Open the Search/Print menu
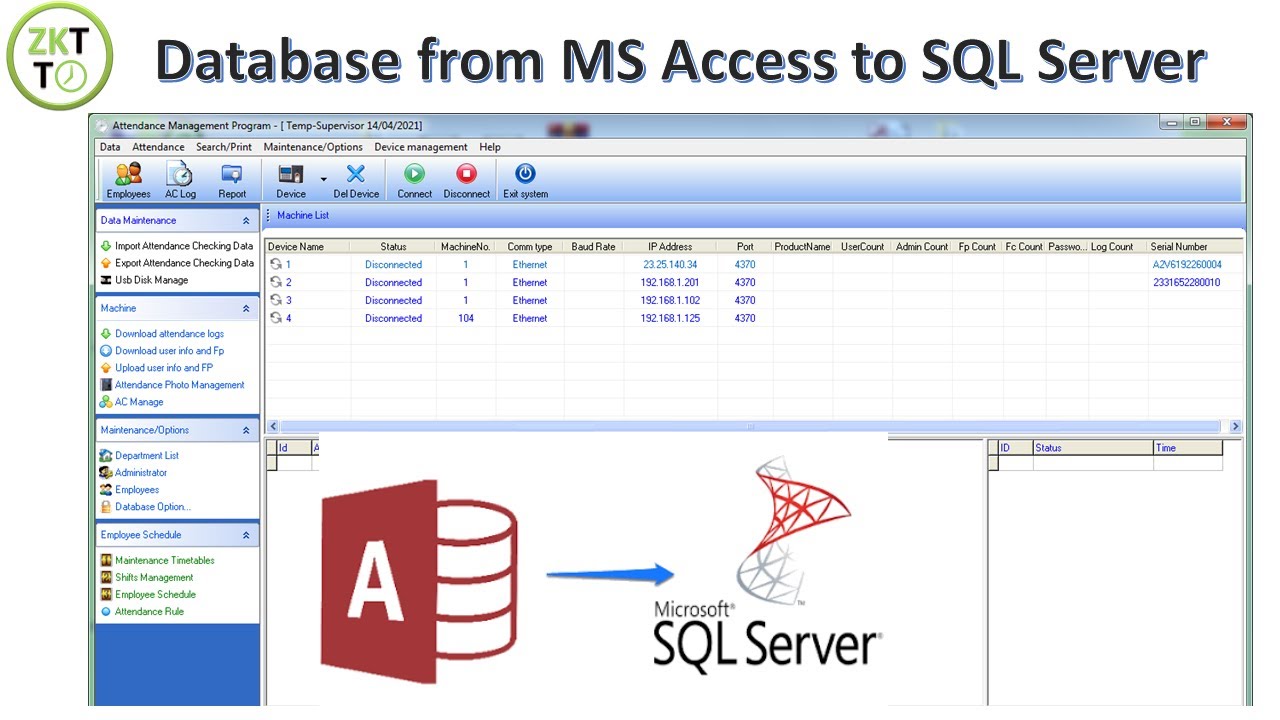This screenshot has width=1280, height=720. click(224, 147)
